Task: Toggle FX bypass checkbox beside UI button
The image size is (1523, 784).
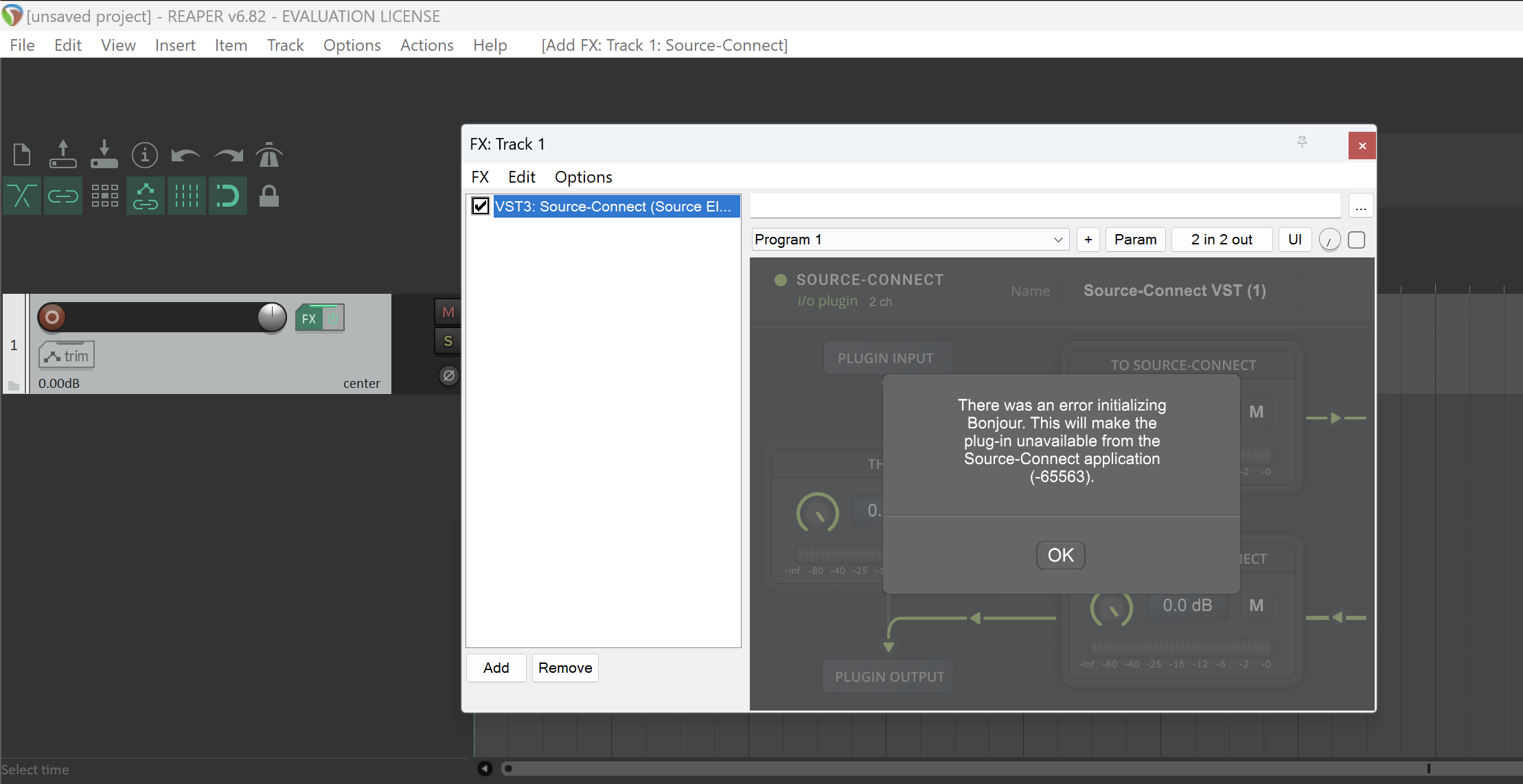Action: 1356,240
